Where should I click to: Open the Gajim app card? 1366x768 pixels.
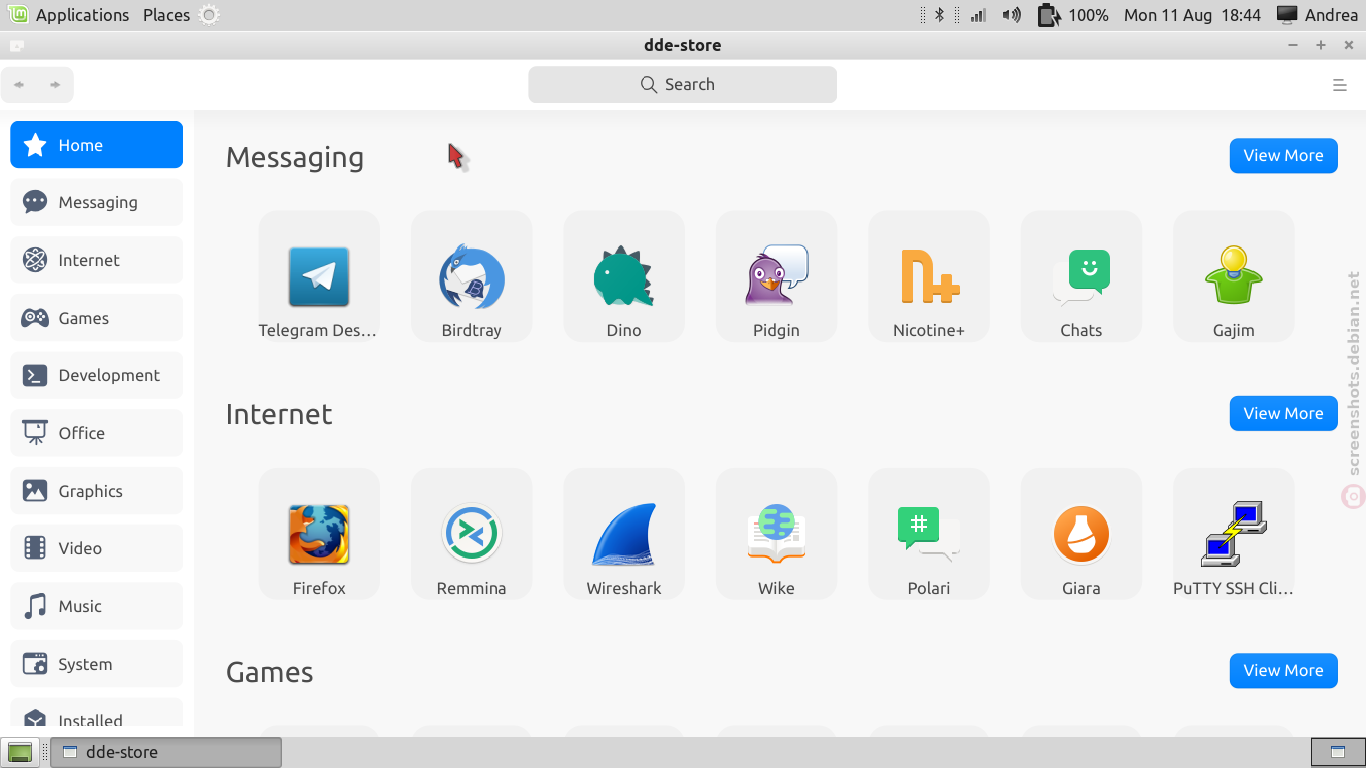[x=1234, y=276]
